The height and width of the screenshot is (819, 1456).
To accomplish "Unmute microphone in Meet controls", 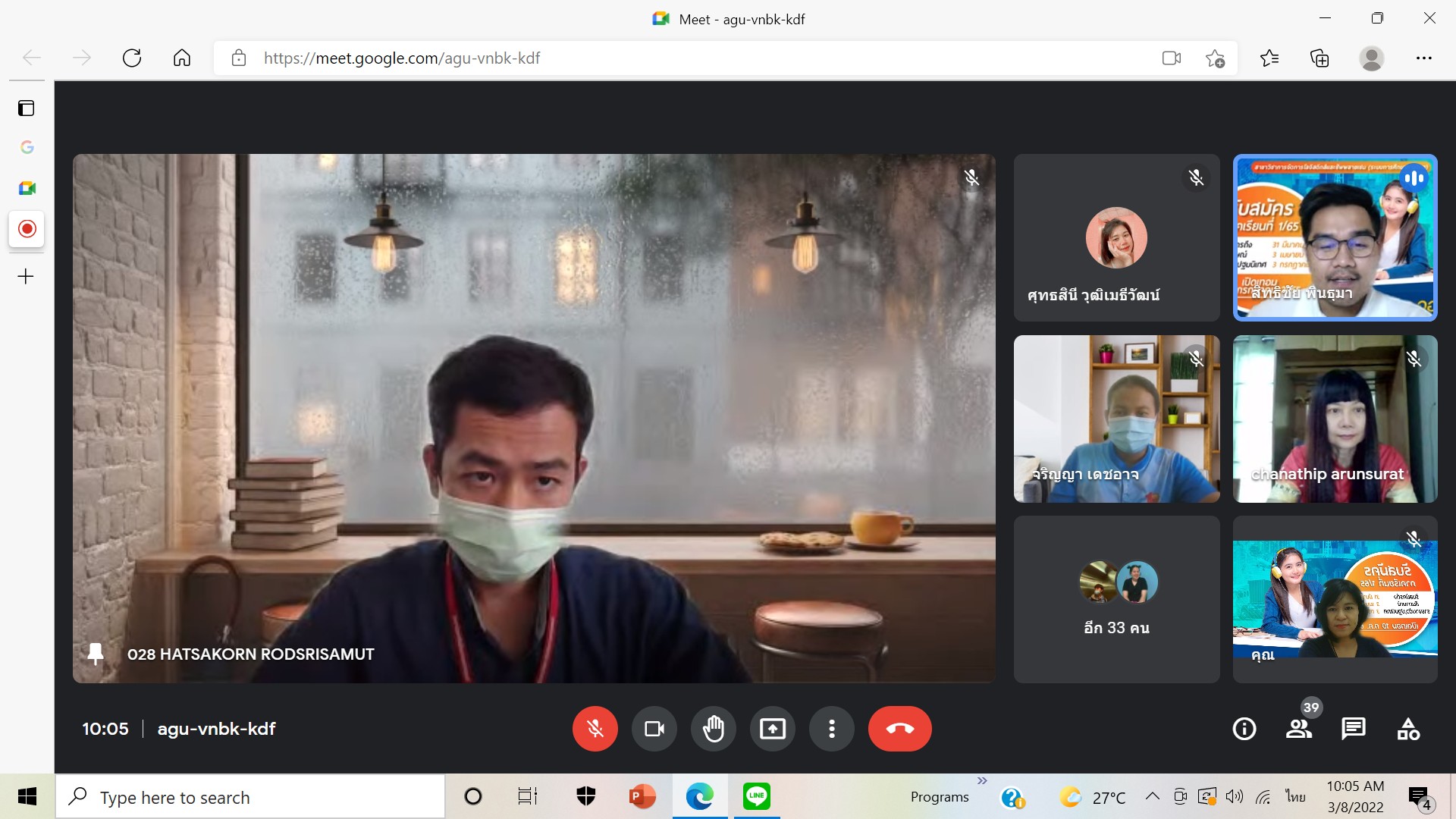I will click(595, 729).
